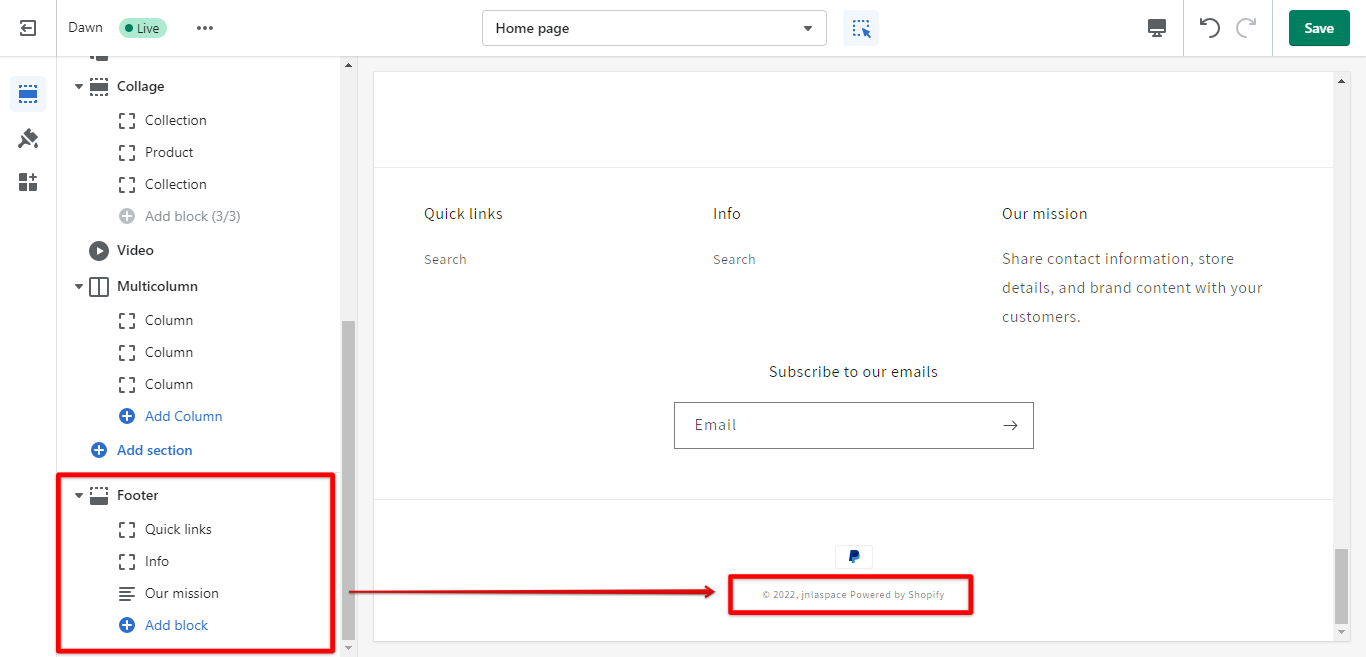The width and height of the screenshot is (1366, 657).
Task: Click the Undo arrow icon
Action: pyautogui.click(x=1209, y=28)
